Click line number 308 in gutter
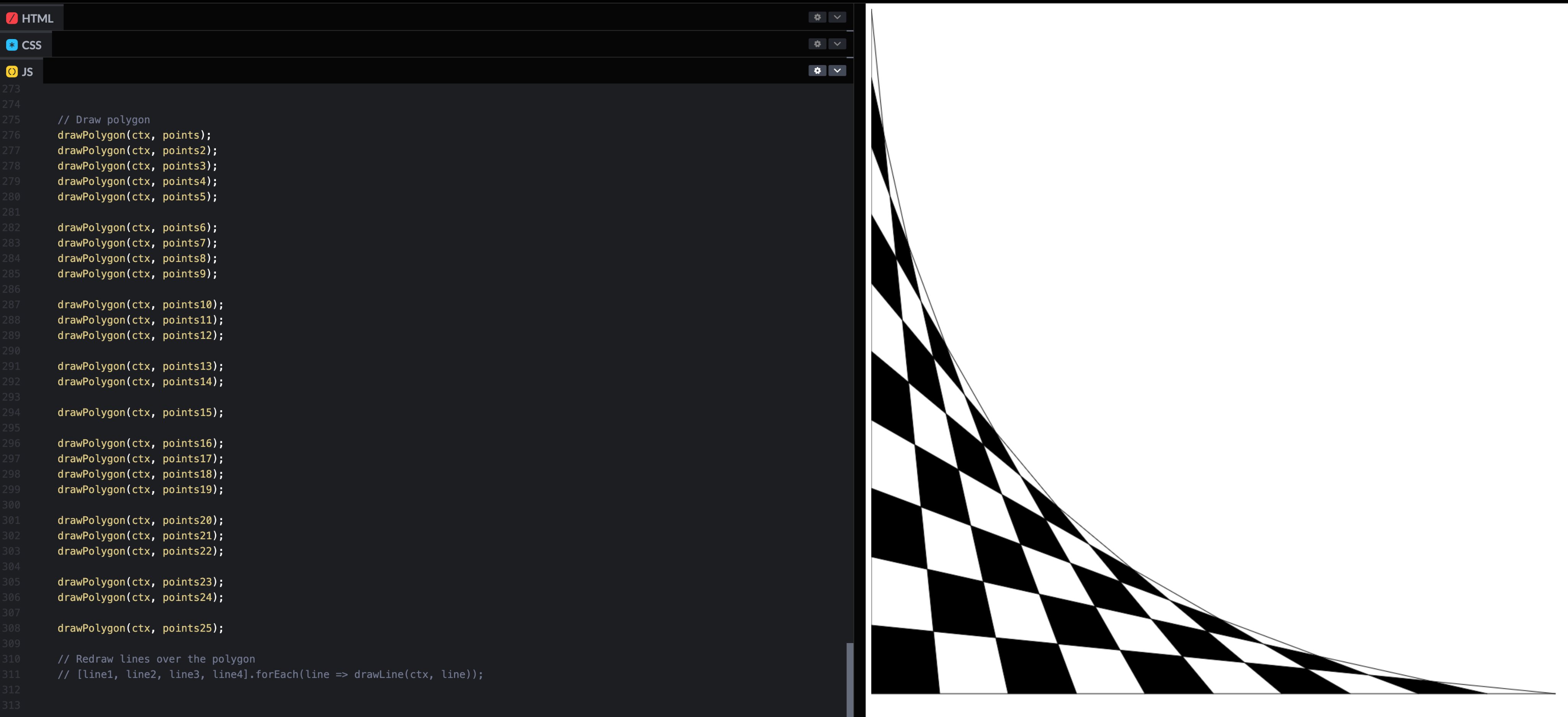This screenshot has height=717, width=1568. point(11,628)
